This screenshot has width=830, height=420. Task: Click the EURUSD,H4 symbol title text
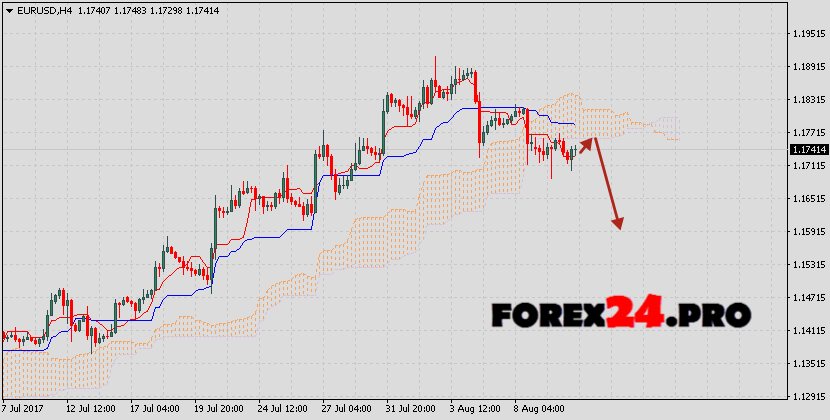[x=42, y=9]
